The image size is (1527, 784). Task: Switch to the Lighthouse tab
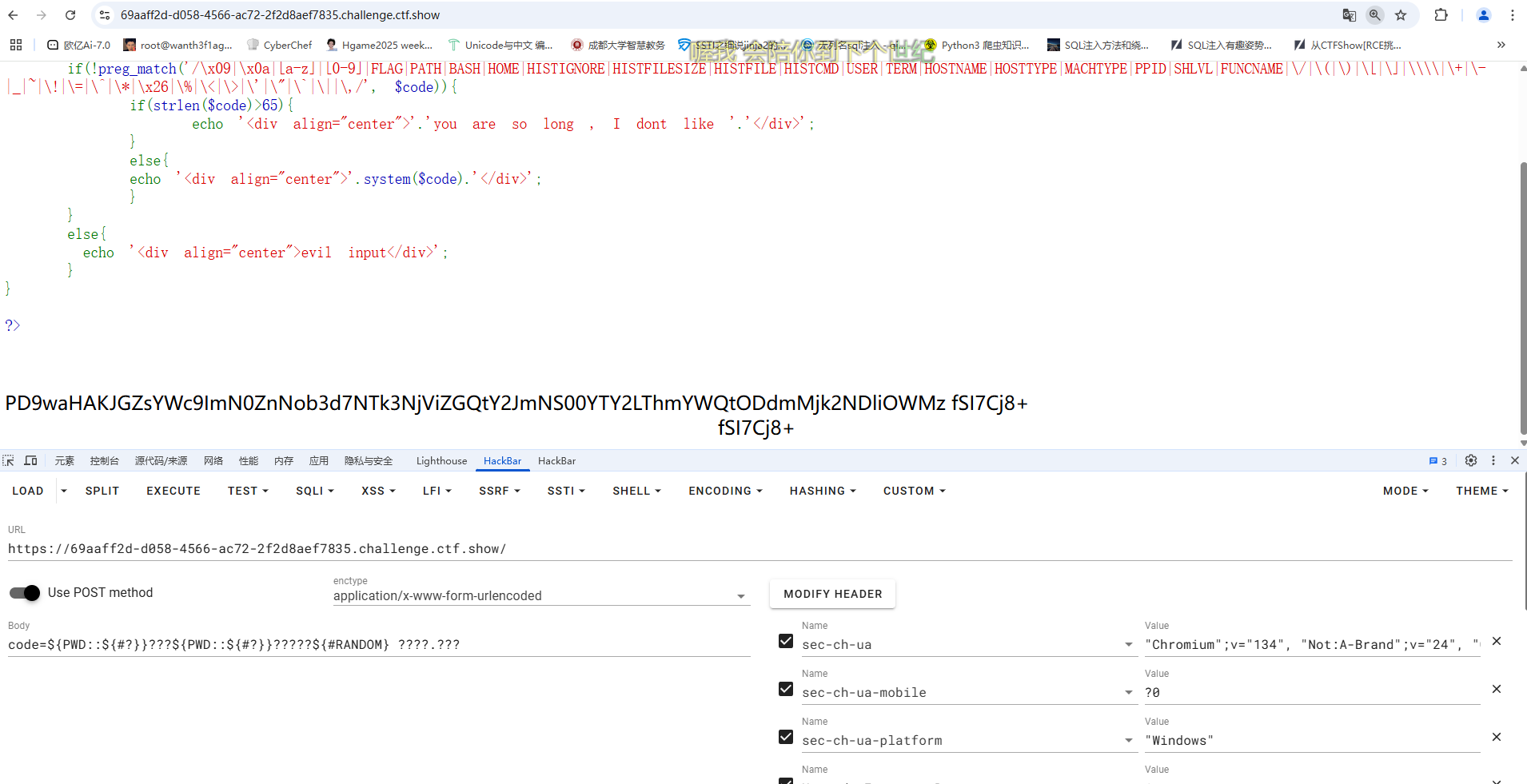click(x=441, y=460)
